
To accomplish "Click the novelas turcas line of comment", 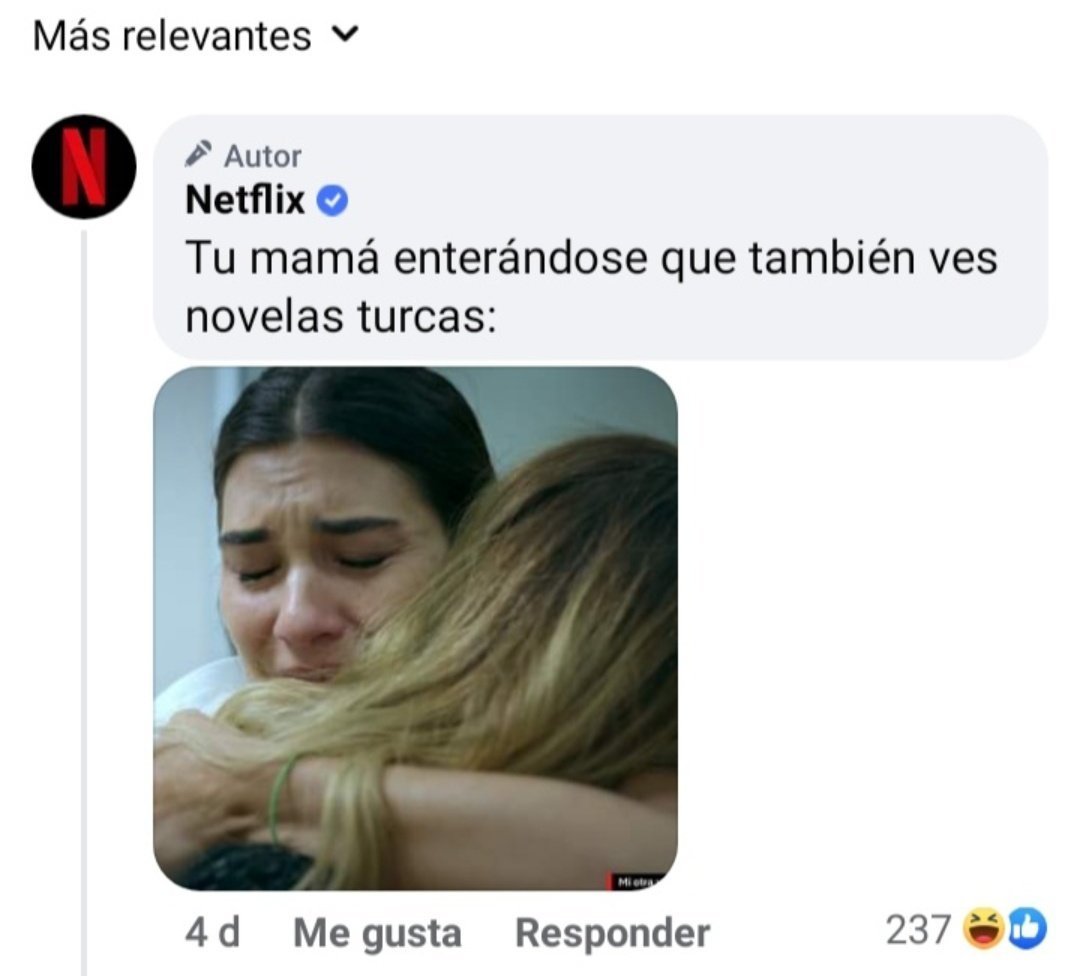I will tap(341, 317).
